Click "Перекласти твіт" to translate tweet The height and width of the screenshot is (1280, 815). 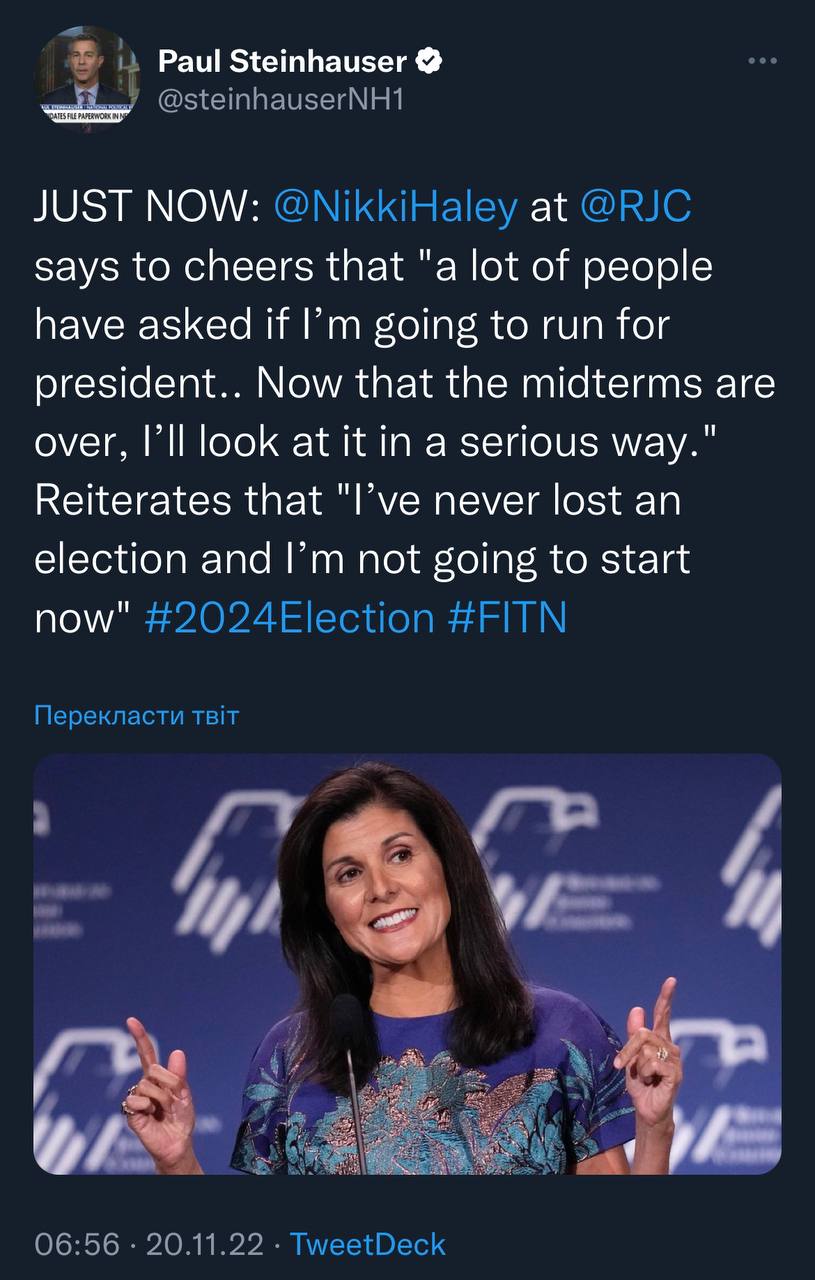[137, 716]
